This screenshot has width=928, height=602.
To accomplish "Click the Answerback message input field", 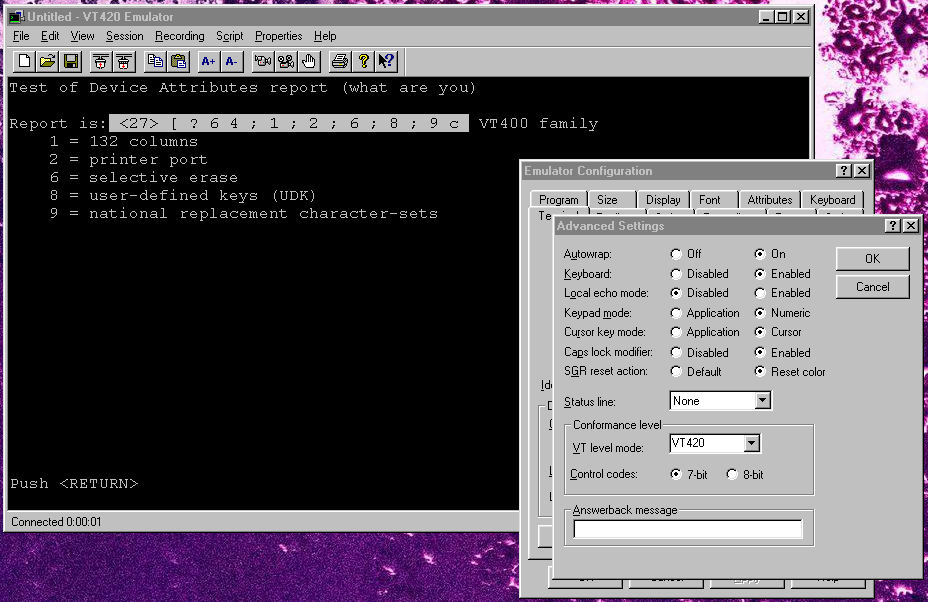I will tap(688, 529).
